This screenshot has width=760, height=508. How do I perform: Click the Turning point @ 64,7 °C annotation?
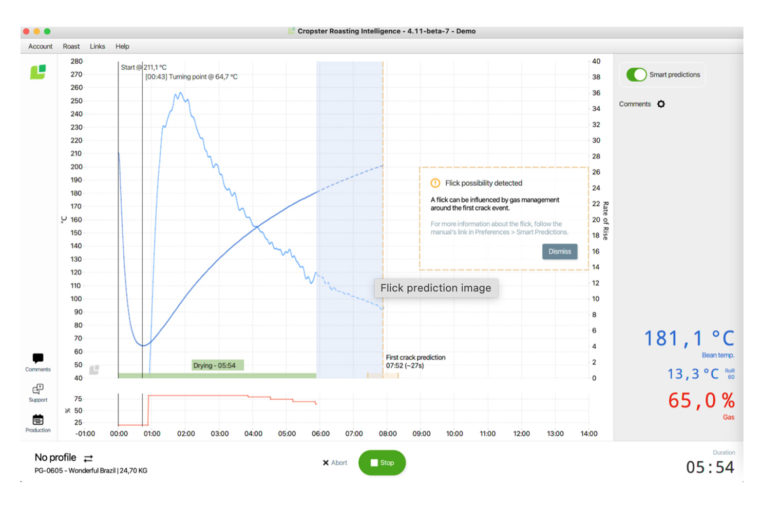tap(191, 77)
